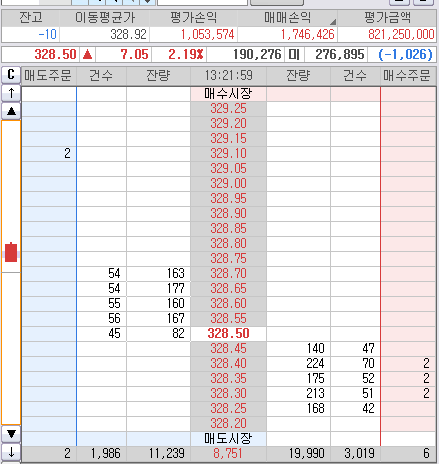Click the time header 13:21:59
The height and width of the screenshot is (464, 439).
point(228,75)
